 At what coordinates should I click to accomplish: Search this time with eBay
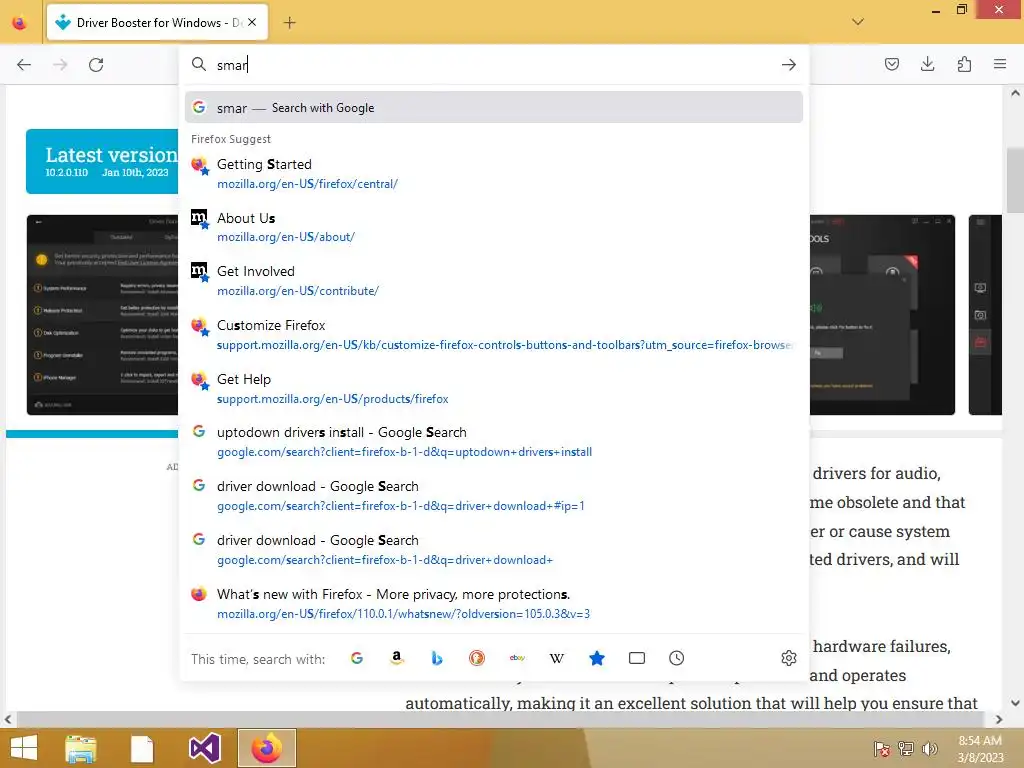click(x=517, y=658)
